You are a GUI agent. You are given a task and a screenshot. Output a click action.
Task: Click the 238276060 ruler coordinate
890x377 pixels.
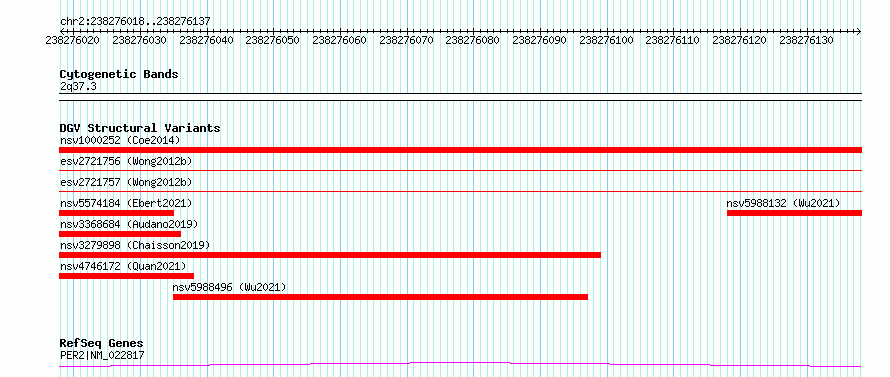tap(339, 41)
